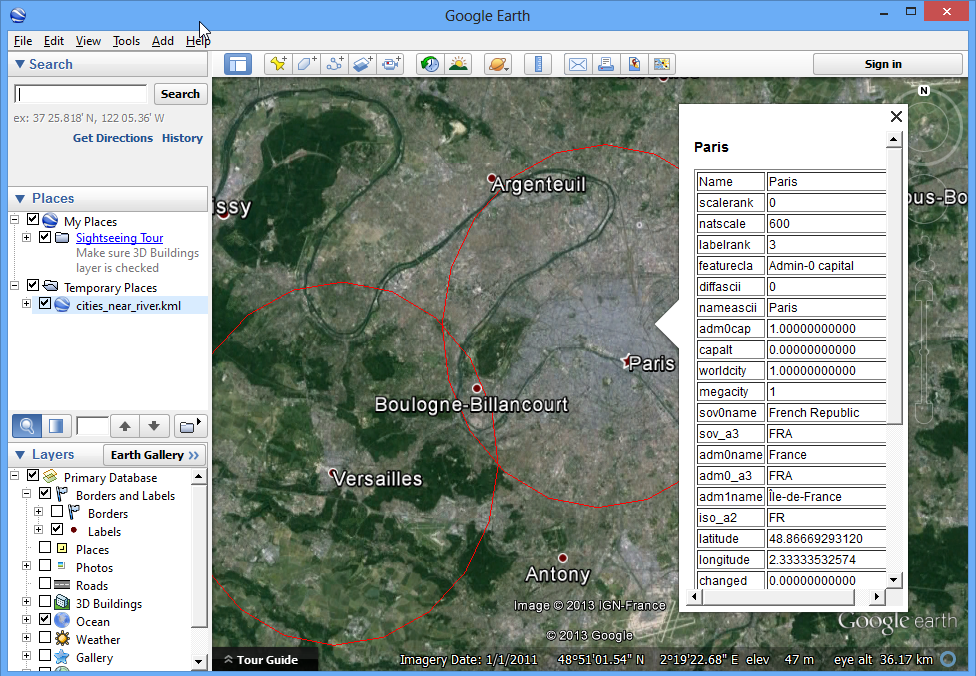
Task: Expand the Weather layer tree node
Action: [x=26, y=639]
